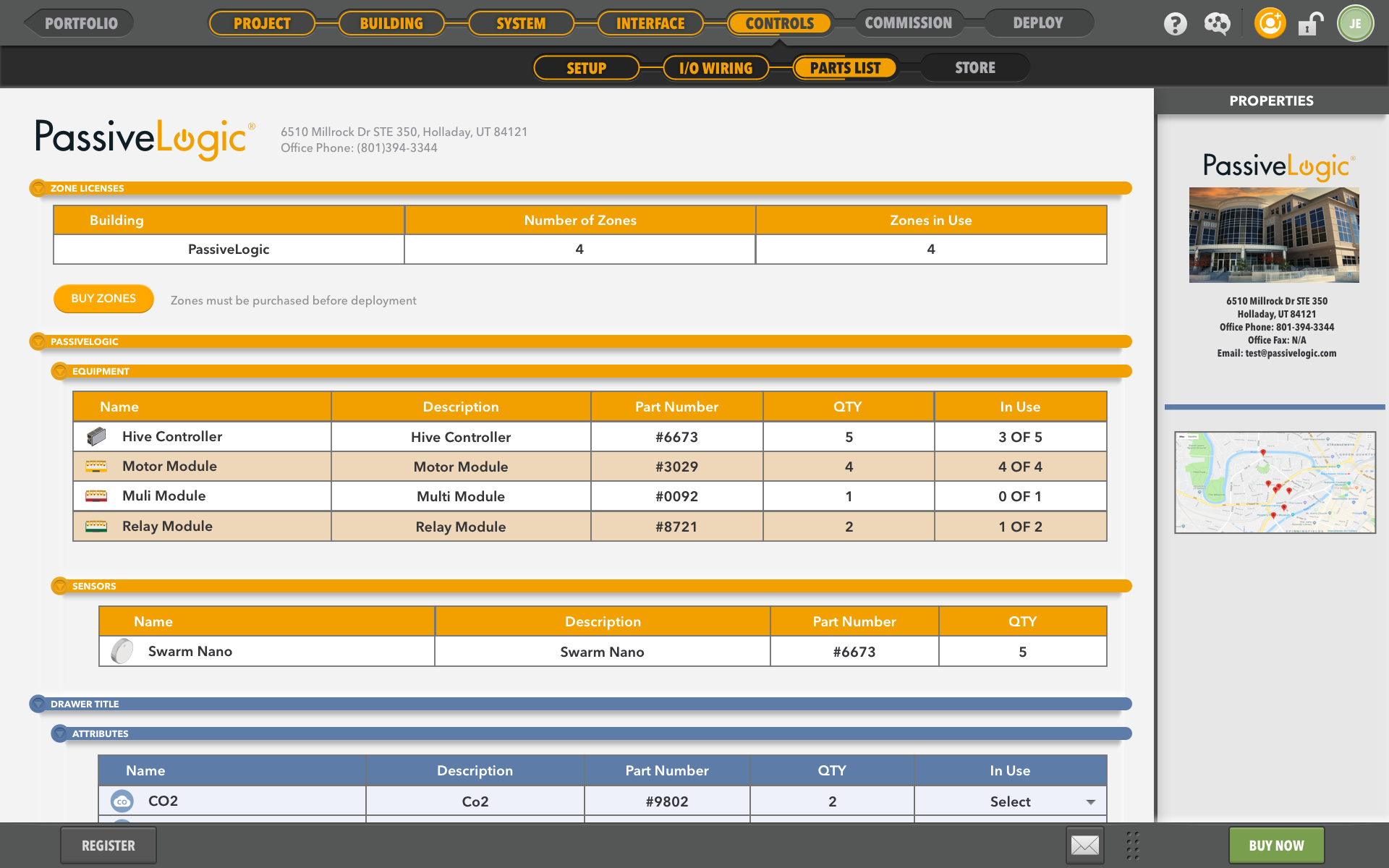Image resolution: width=1389 pixels, height=868 pixels.
Task: Go to the Commission step
Action: [908, 23]
